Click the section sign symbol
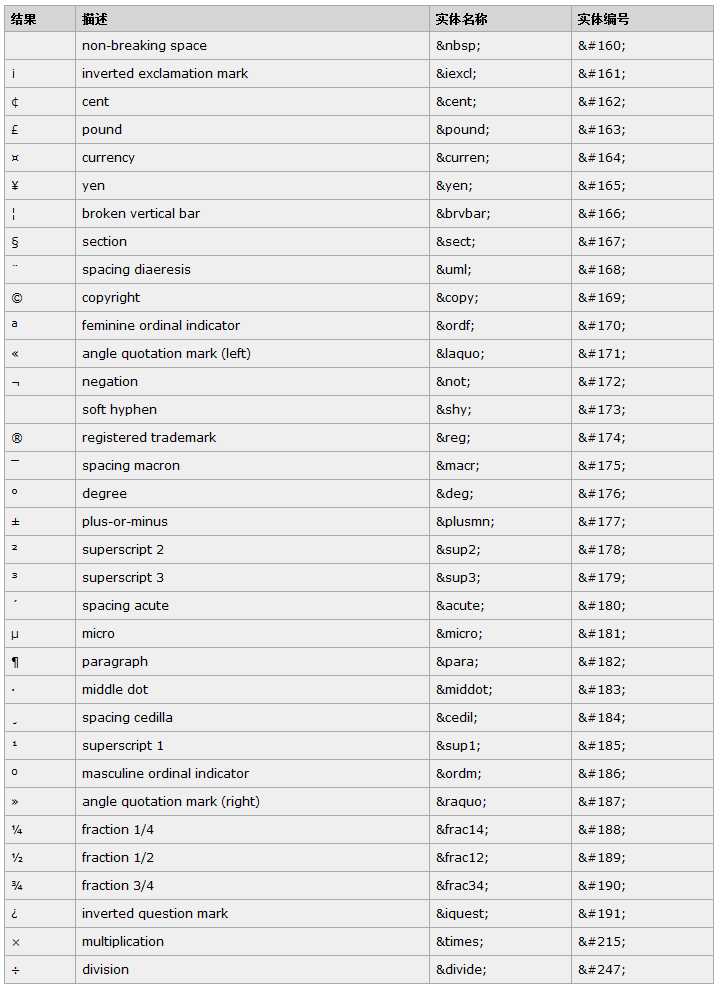Image resolution: width=720 pixels, height=997 pixels. (15, 242)
